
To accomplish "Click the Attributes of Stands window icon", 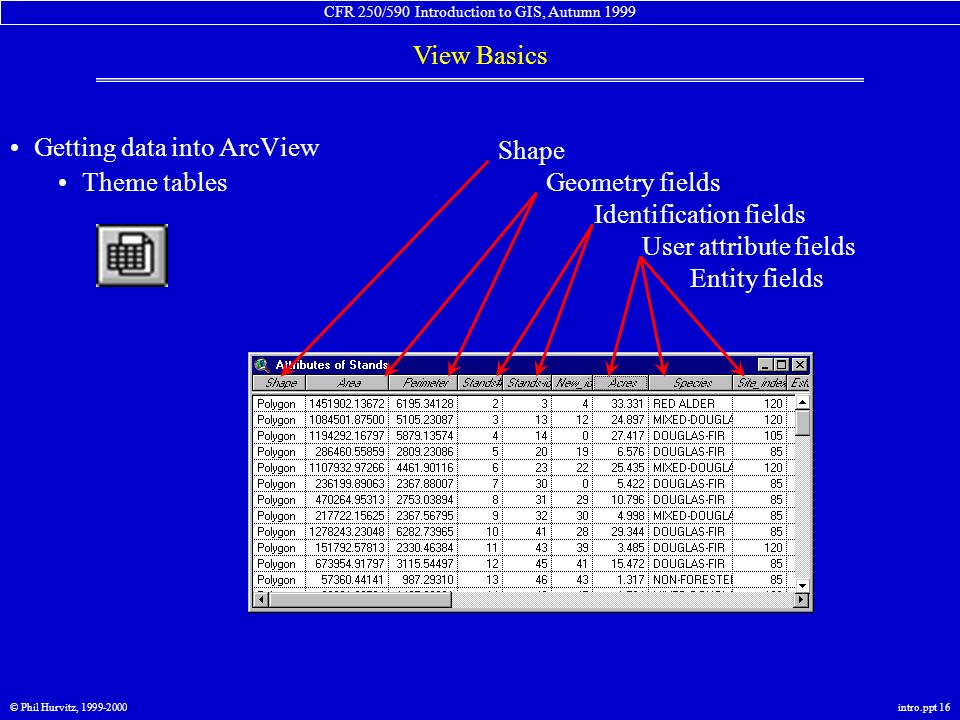I will (x=262, y=365).
